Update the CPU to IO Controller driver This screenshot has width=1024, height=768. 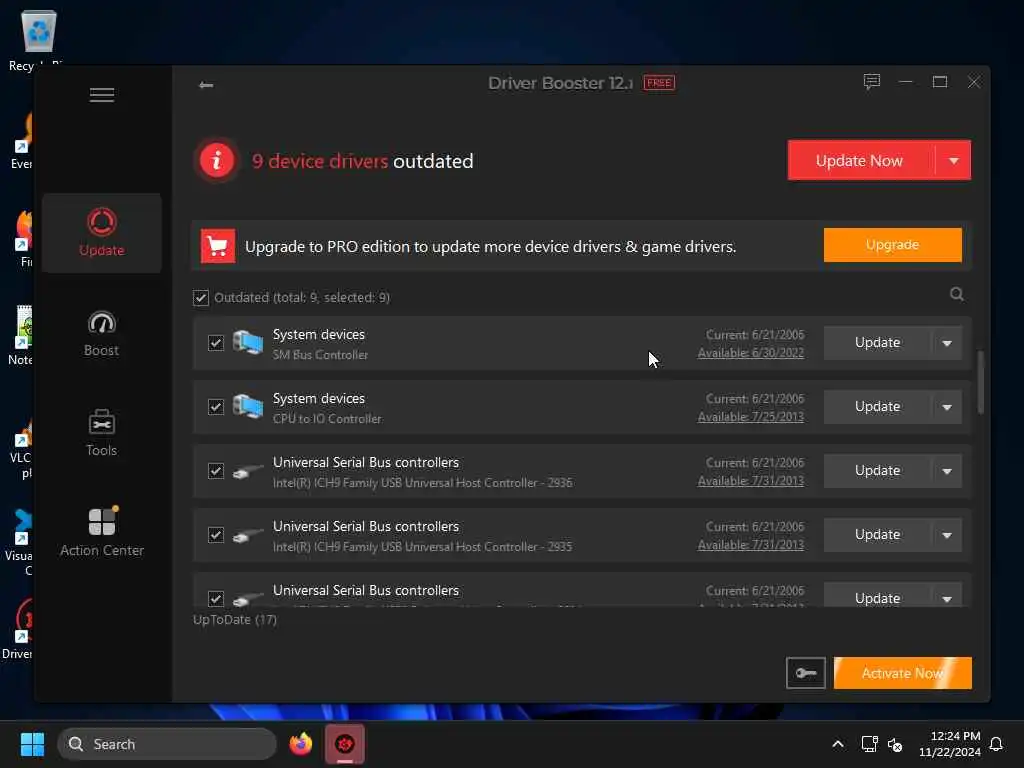[877, 407]
